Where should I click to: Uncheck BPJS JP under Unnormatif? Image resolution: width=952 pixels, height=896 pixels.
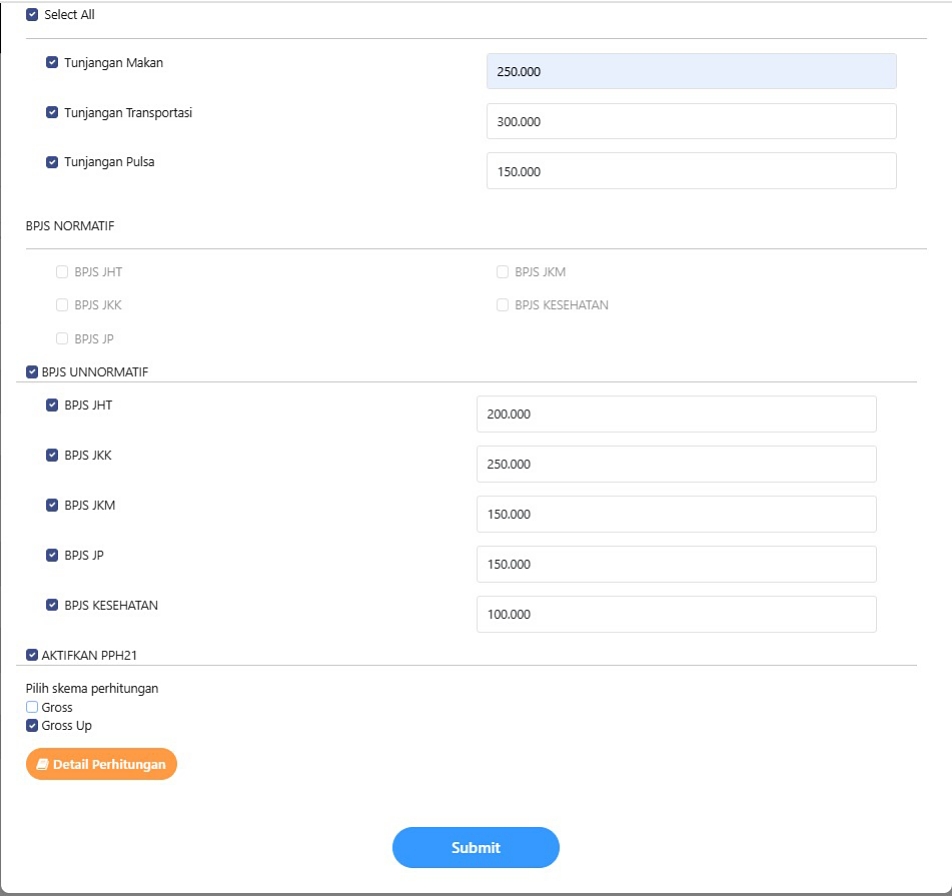[x=52, y=555]
